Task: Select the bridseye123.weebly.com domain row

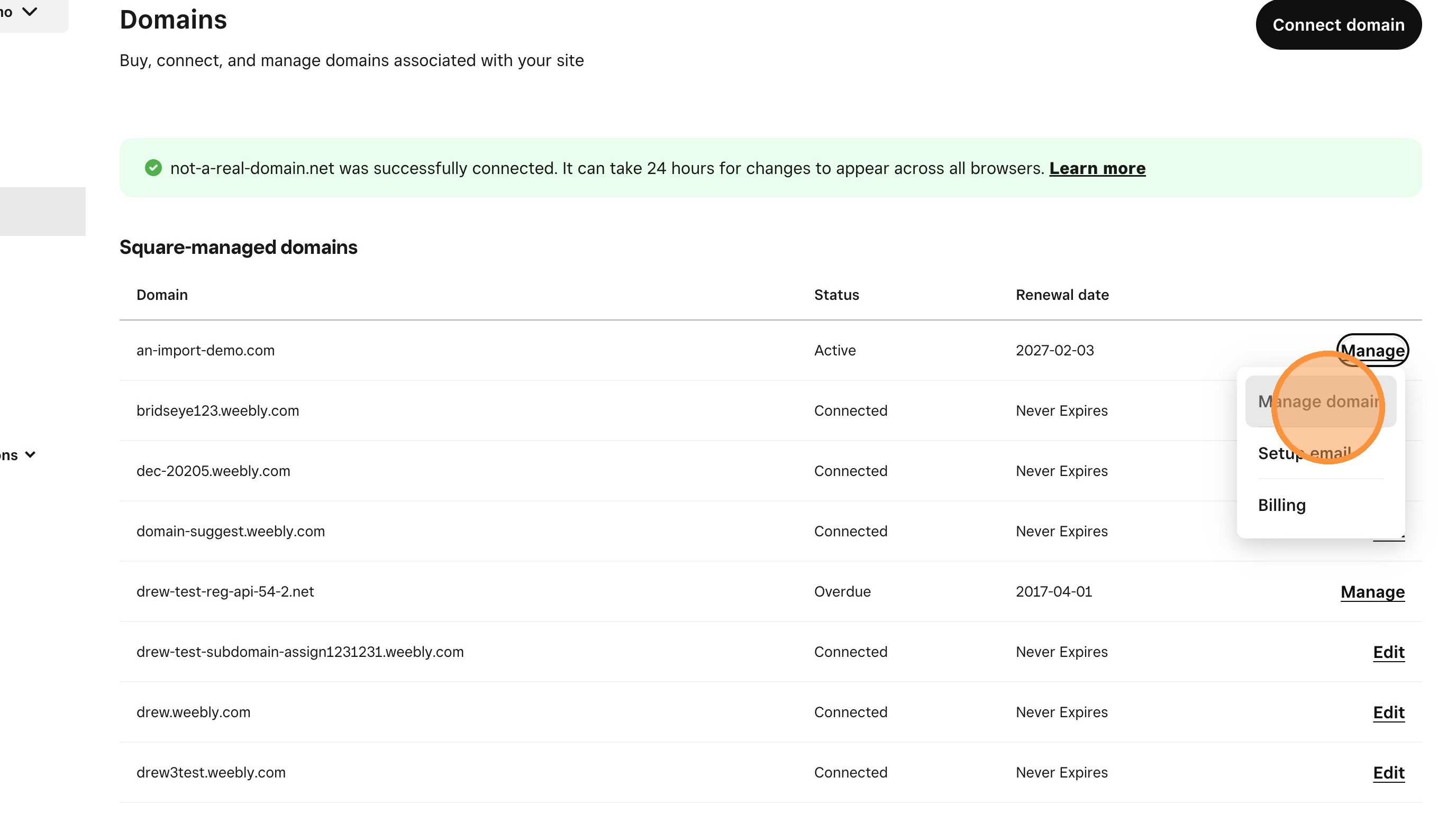Action: (217, 410)
